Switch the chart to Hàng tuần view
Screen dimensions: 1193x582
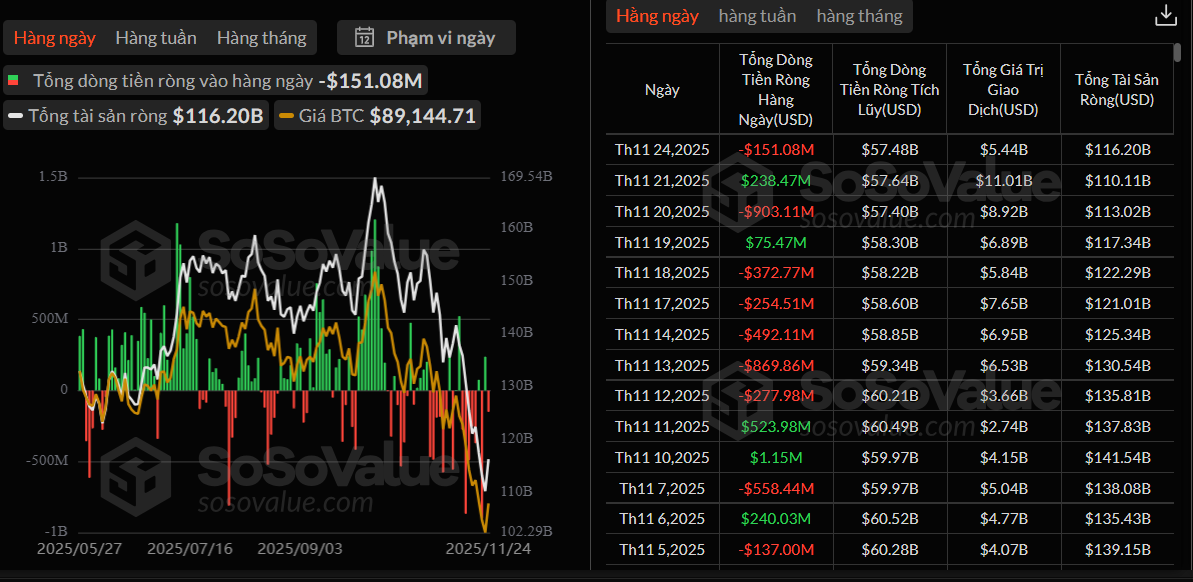pos(156,38)
